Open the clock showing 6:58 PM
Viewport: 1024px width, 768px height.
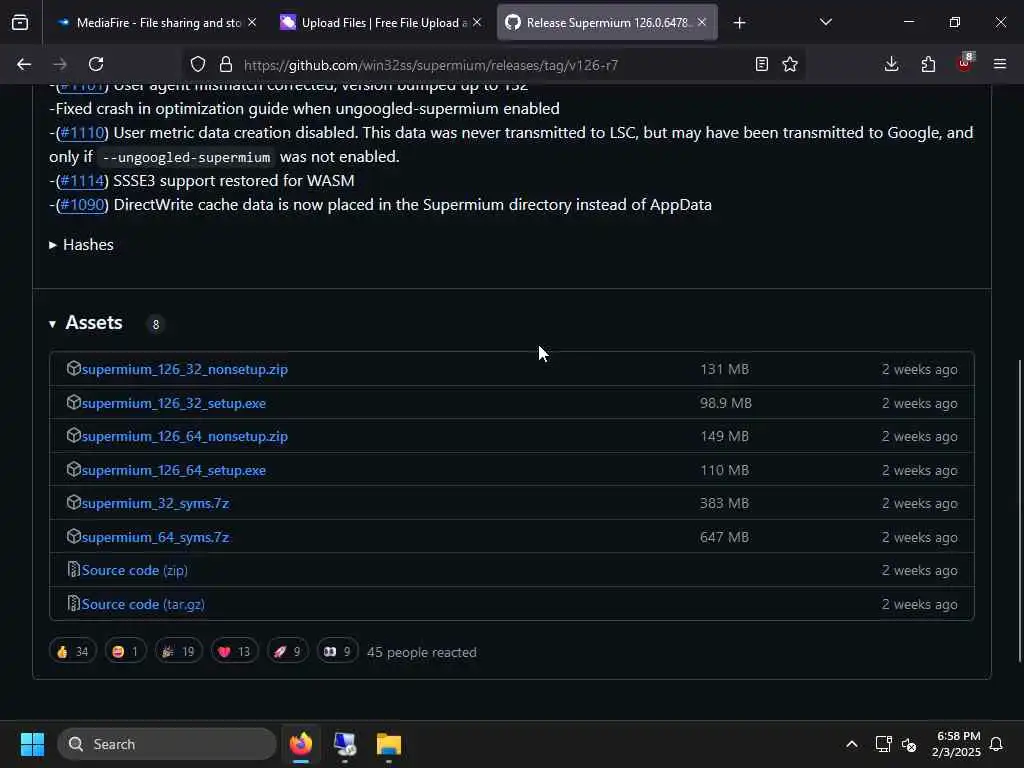pos(957,744)
